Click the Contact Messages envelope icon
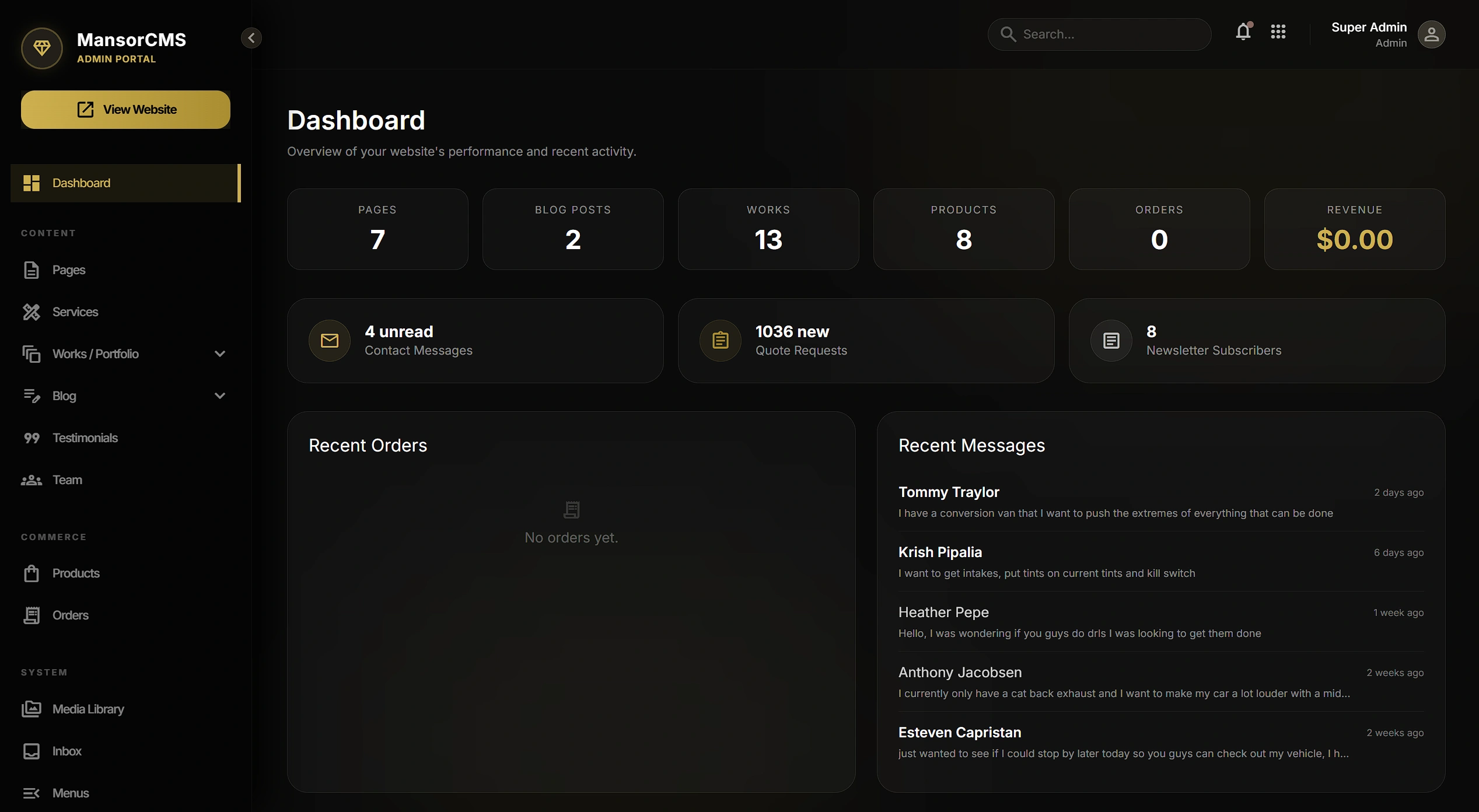The image size is (1479, 812). [x=330, y=341]
